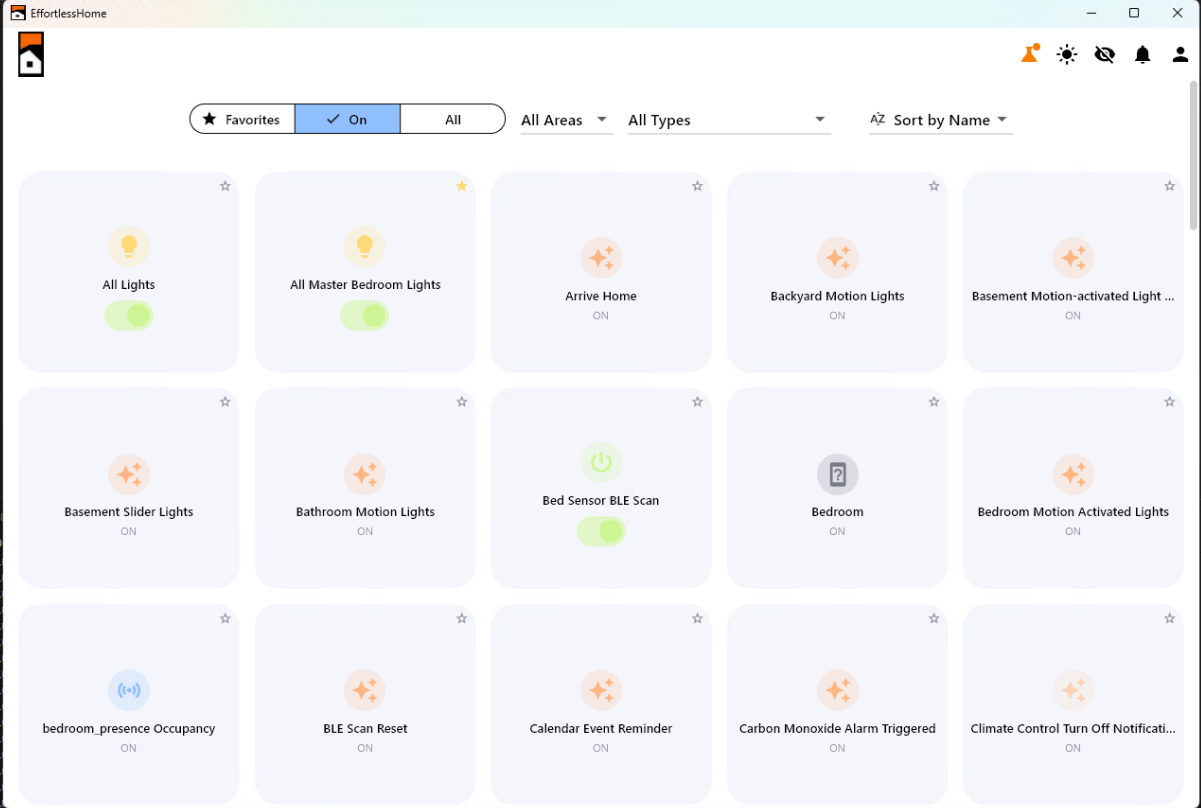Disable Bed Sensor BLE Scan

(x=601, y=531)
